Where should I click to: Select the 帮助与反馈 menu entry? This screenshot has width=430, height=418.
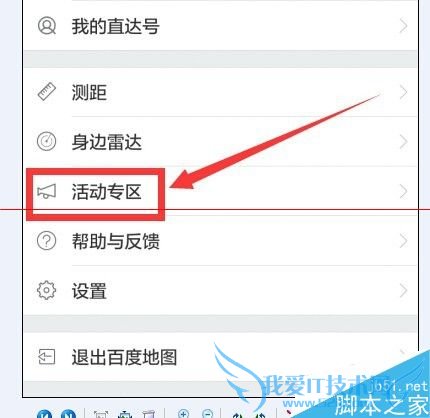(x=221, y=241)
